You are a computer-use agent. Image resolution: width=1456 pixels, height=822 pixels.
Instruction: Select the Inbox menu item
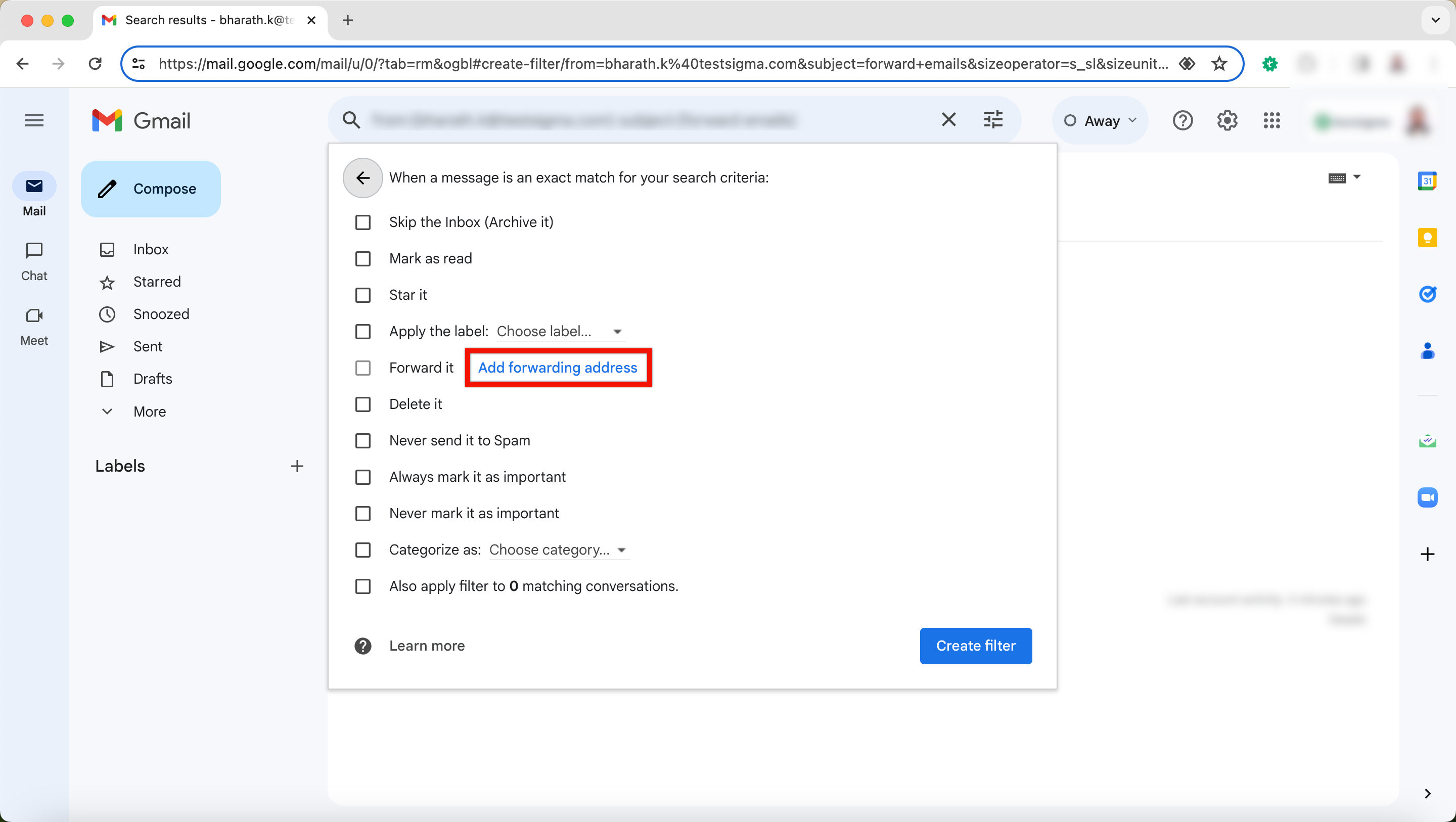[x=151, y=249]
